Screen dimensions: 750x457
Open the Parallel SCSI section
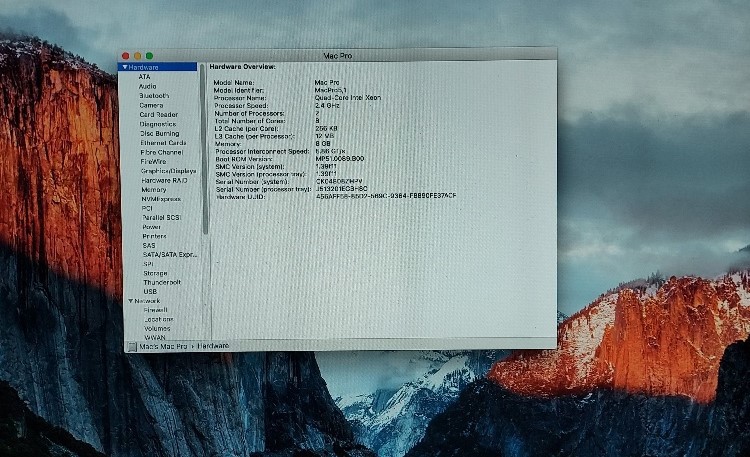[x=162, y=217]
